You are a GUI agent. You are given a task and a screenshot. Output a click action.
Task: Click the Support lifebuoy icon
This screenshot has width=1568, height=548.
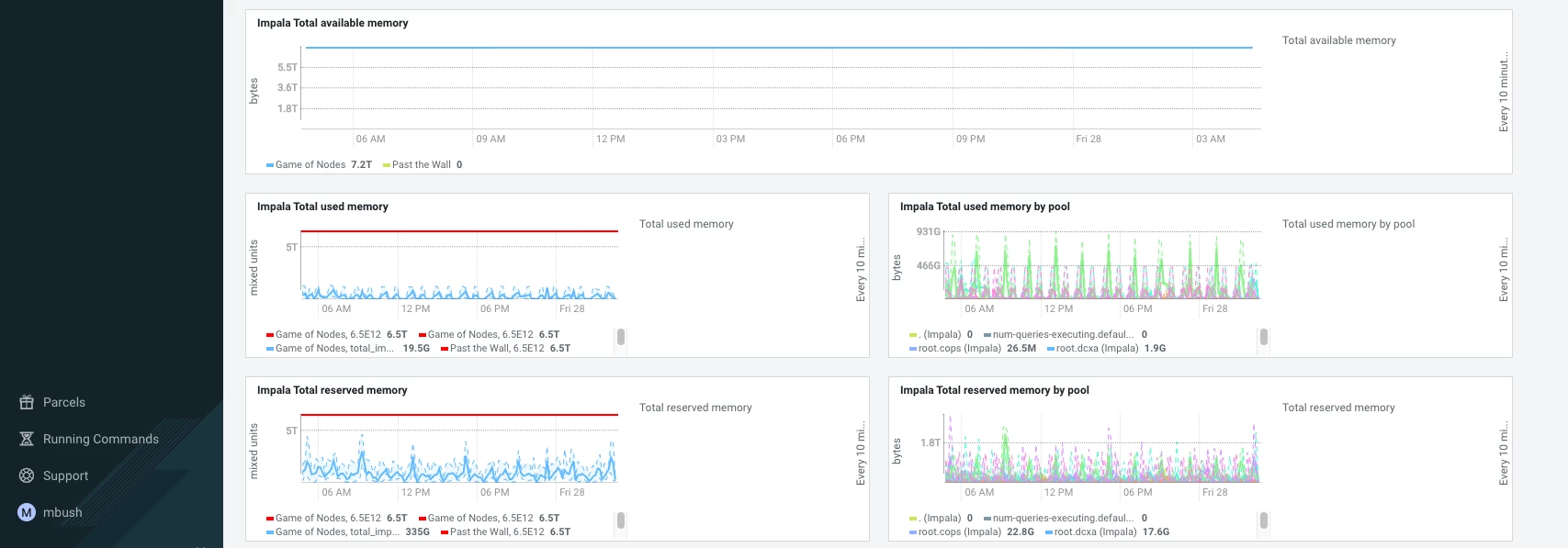tap(27, 475)
